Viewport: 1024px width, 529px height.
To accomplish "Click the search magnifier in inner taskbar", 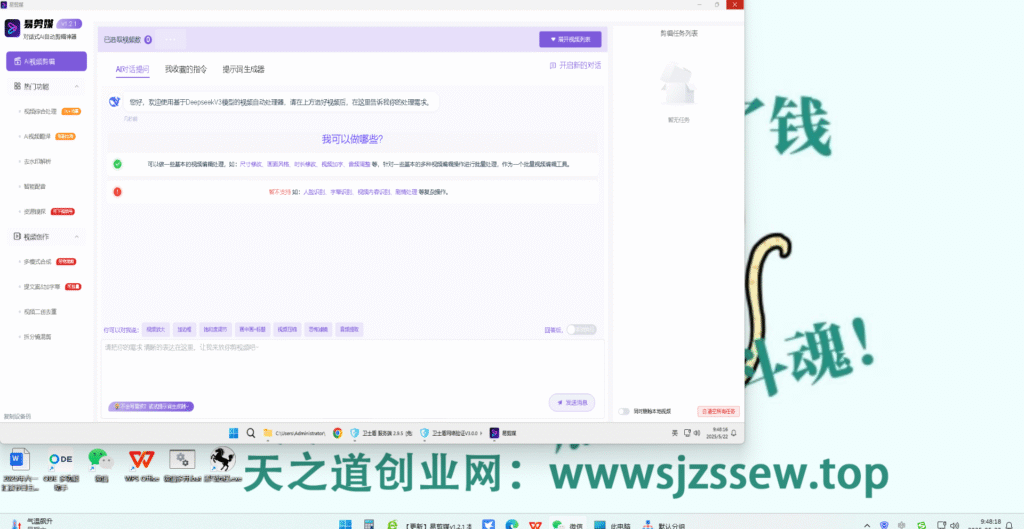I will coord(251,433).
